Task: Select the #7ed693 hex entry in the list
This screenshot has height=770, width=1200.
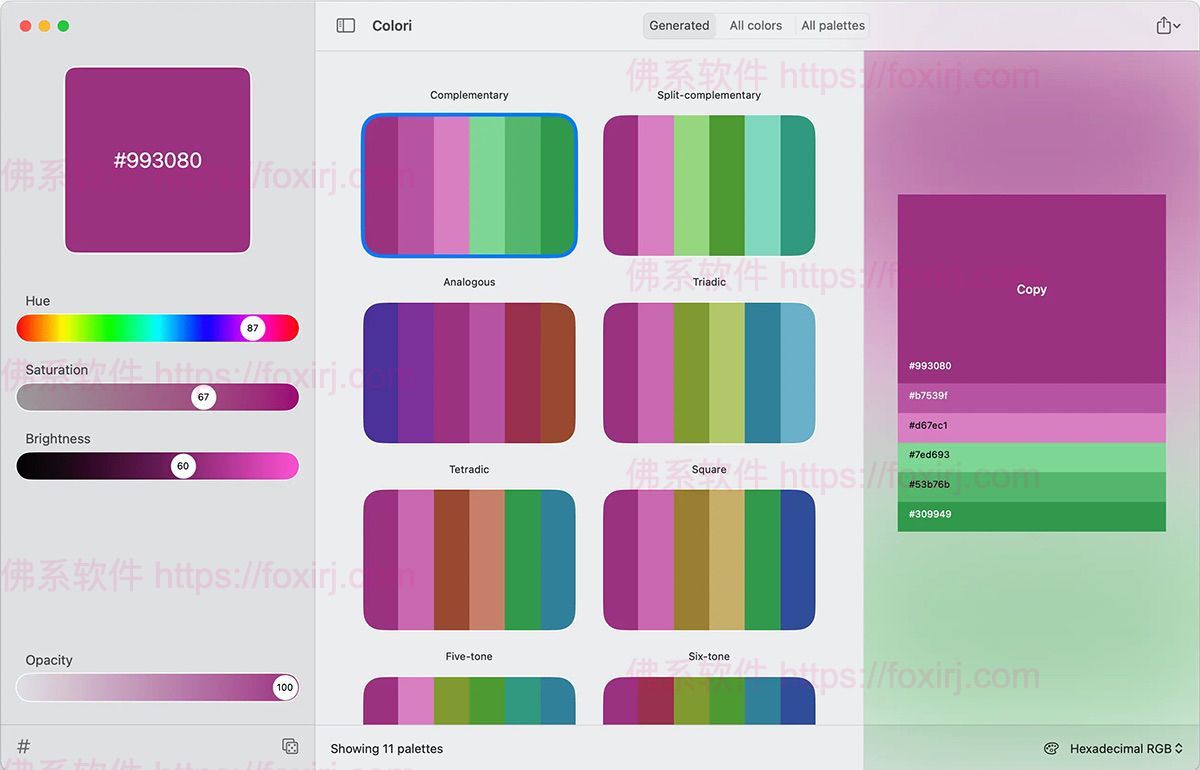Action: [x=1031, y=454]
